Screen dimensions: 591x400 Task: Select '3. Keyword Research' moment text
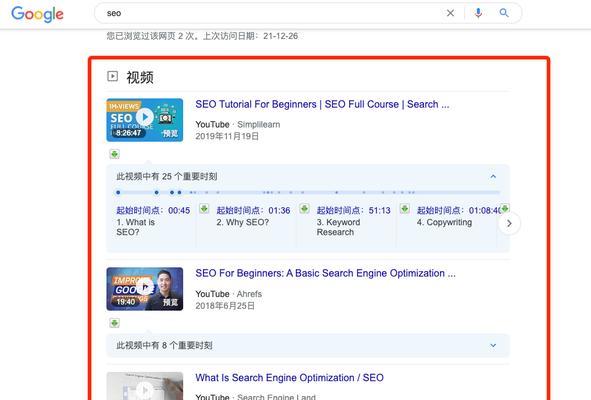click(x=338, y=227)
